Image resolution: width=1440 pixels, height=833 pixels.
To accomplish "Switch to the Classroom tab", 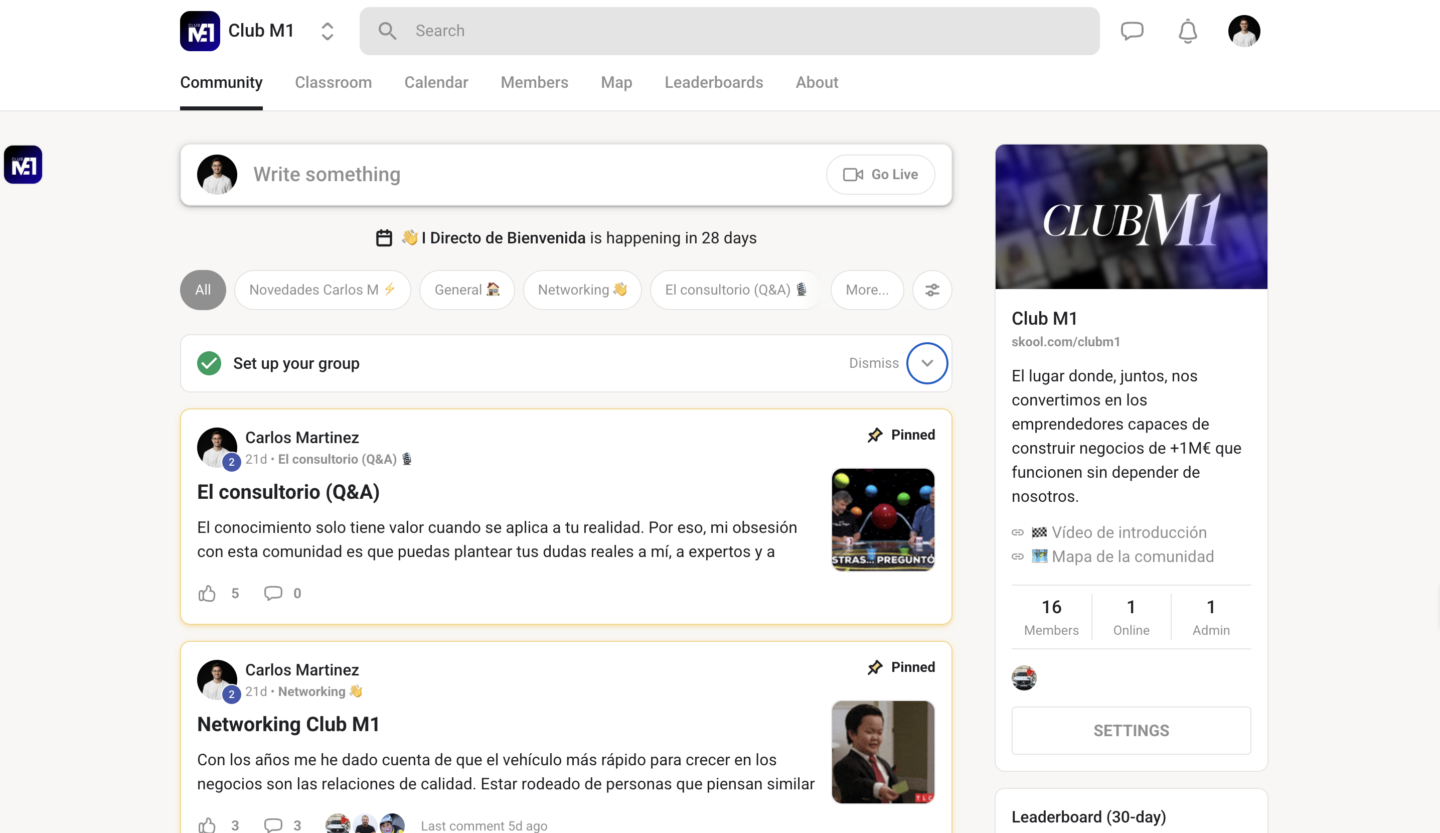I will 333,83.
